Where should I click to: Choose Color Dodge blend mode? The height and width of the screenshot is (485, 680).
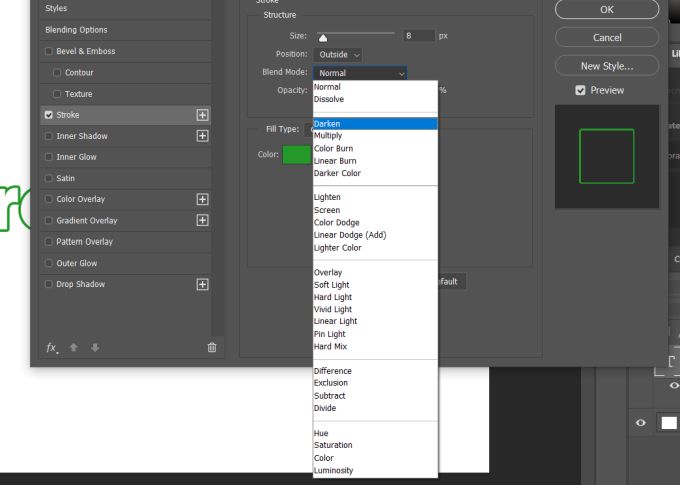point(375,223)
